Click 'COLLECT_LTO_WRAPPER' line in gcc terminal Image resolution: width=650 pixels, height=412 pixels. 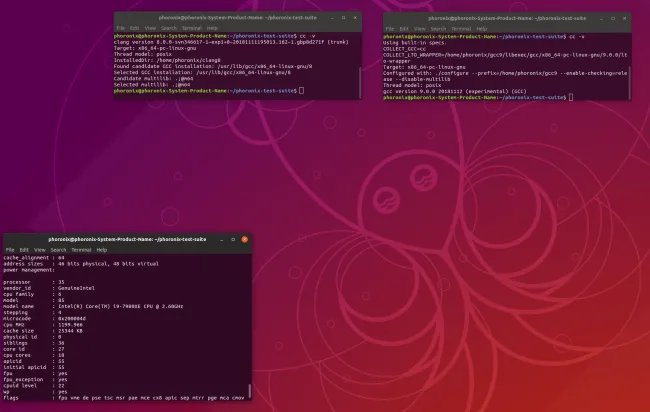[x=505, y=58]
